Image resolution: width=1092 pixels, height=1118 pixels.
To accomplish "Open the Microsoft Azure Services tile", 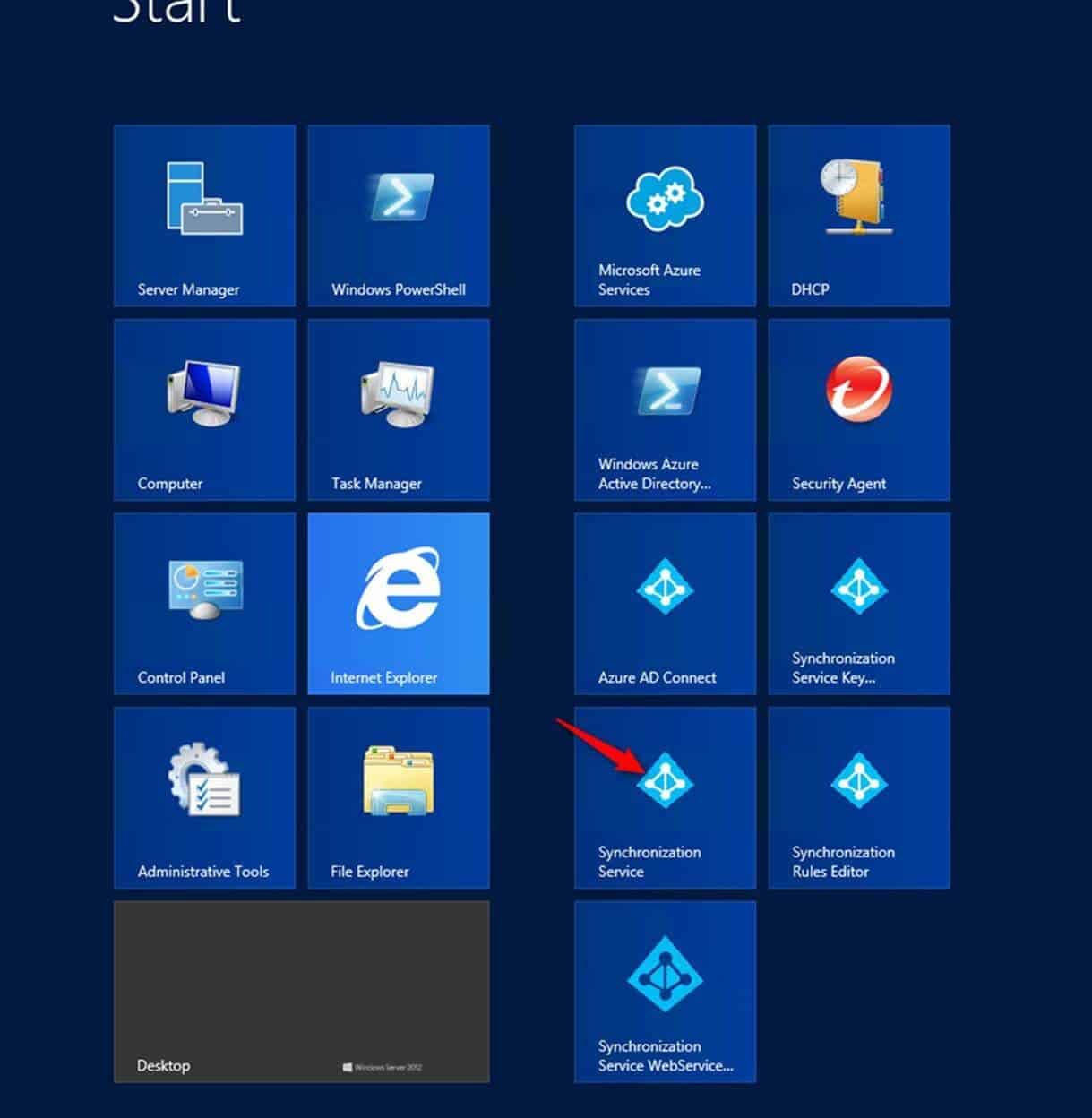I will [x=665, y=216].
